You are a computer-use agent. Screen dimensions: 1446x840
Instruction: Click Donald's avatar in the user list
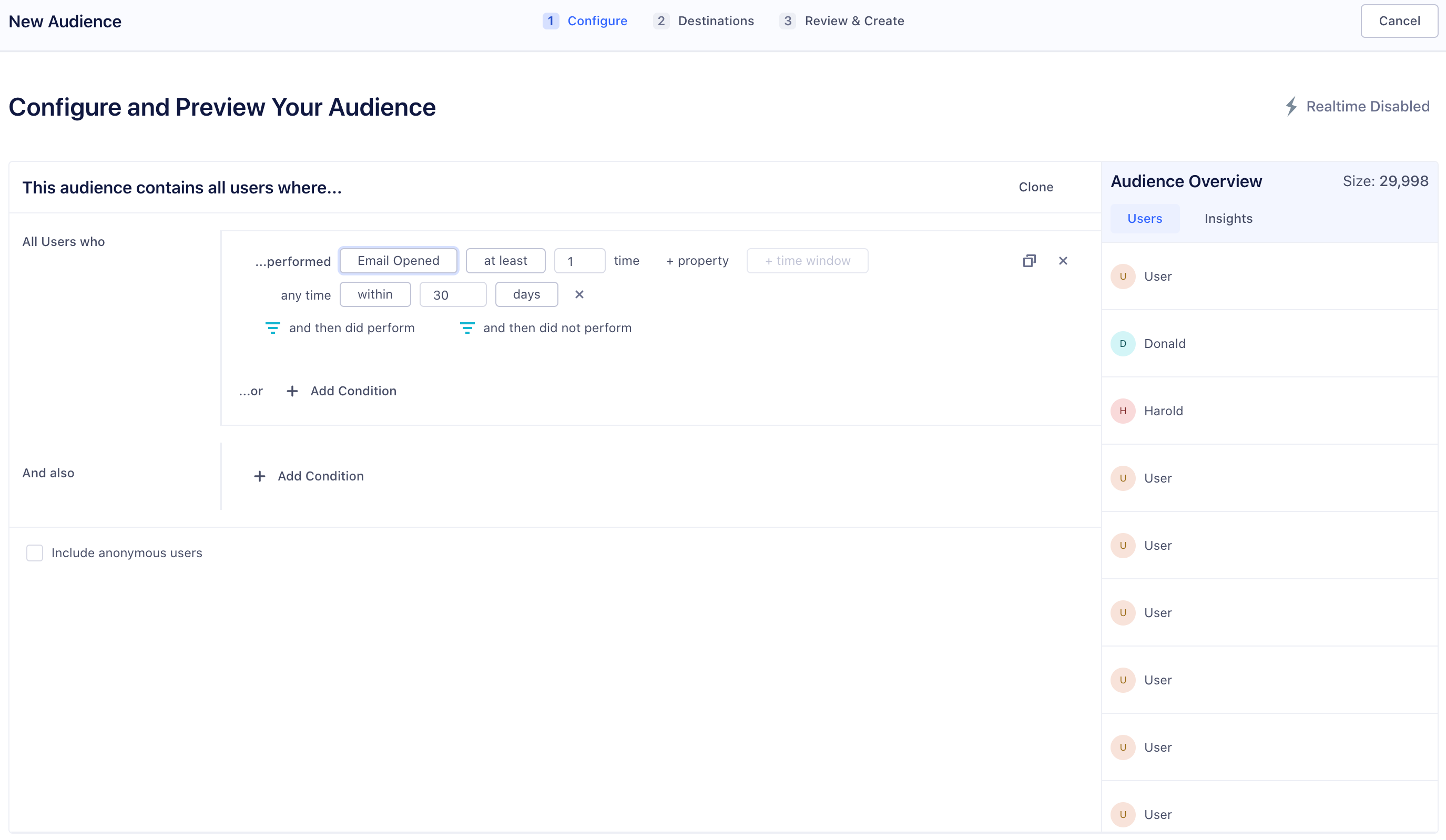coord(1123,344)
